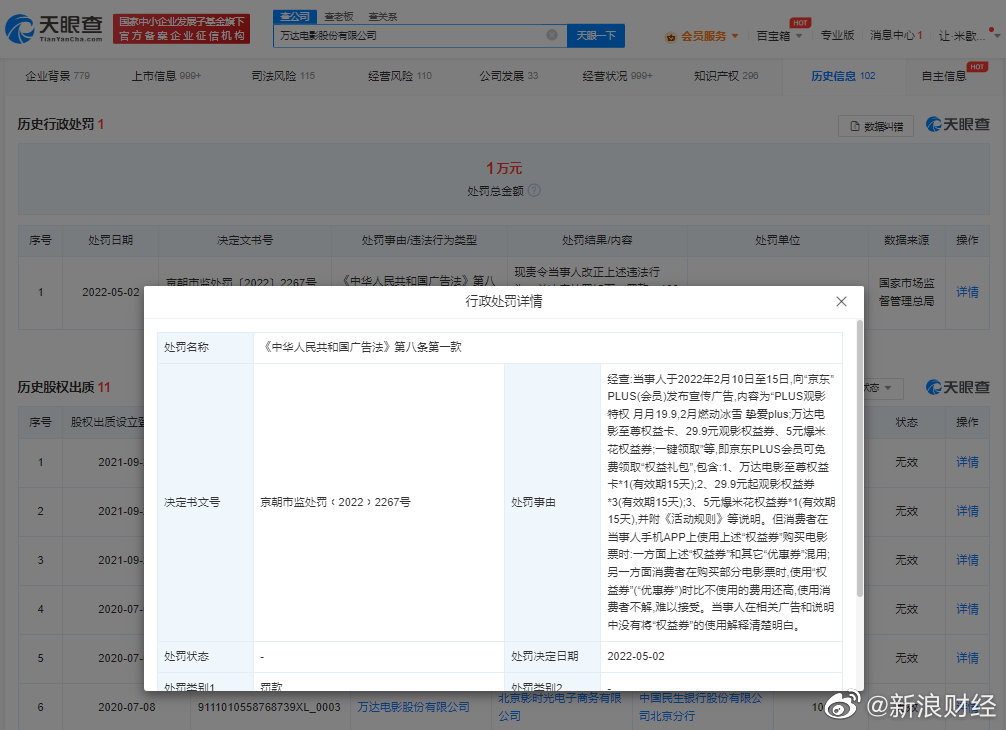This screenshot has width=1006, height=730.
Task: Click the 1万元 penalty total
Action: (504, 168)
